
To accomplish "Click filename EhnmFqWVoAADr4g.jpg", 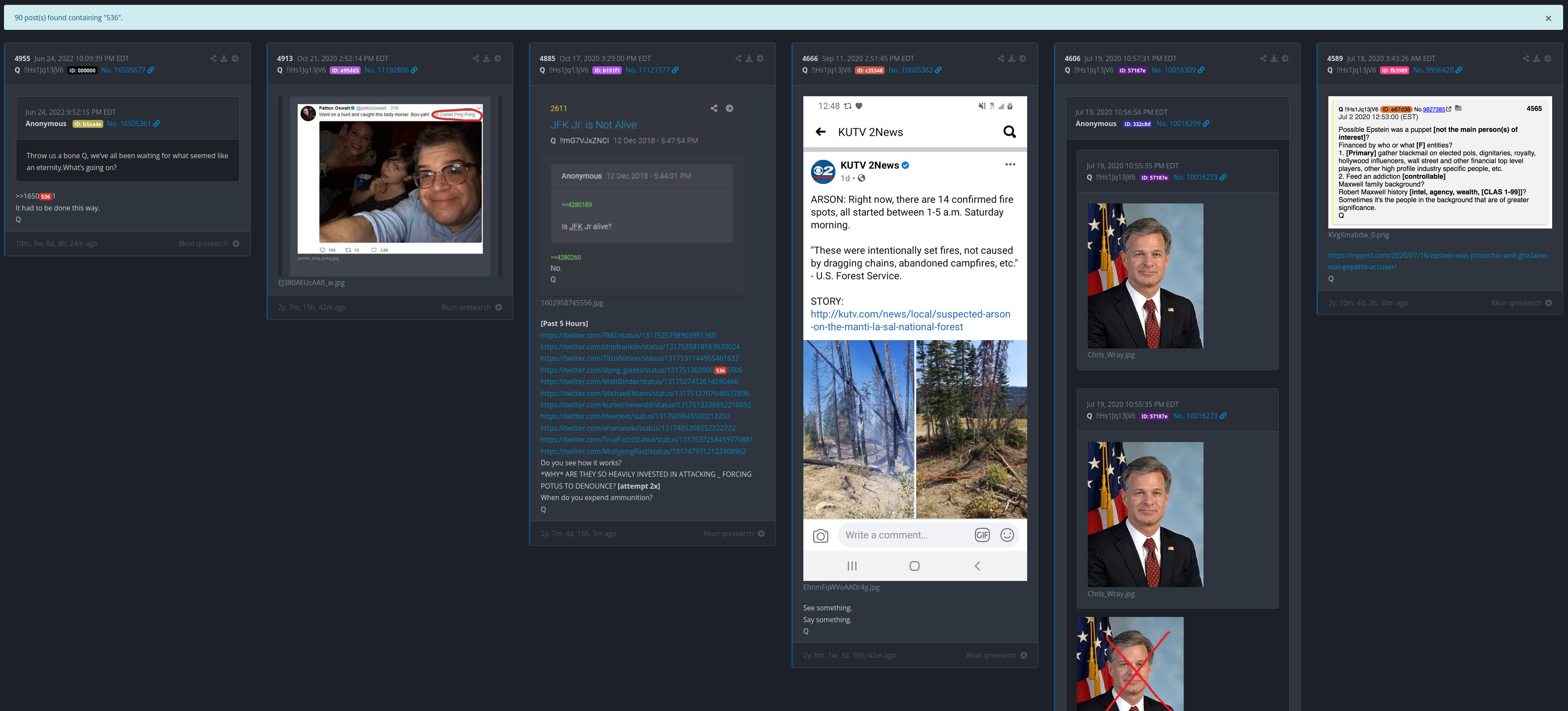I will click(841, 587).
